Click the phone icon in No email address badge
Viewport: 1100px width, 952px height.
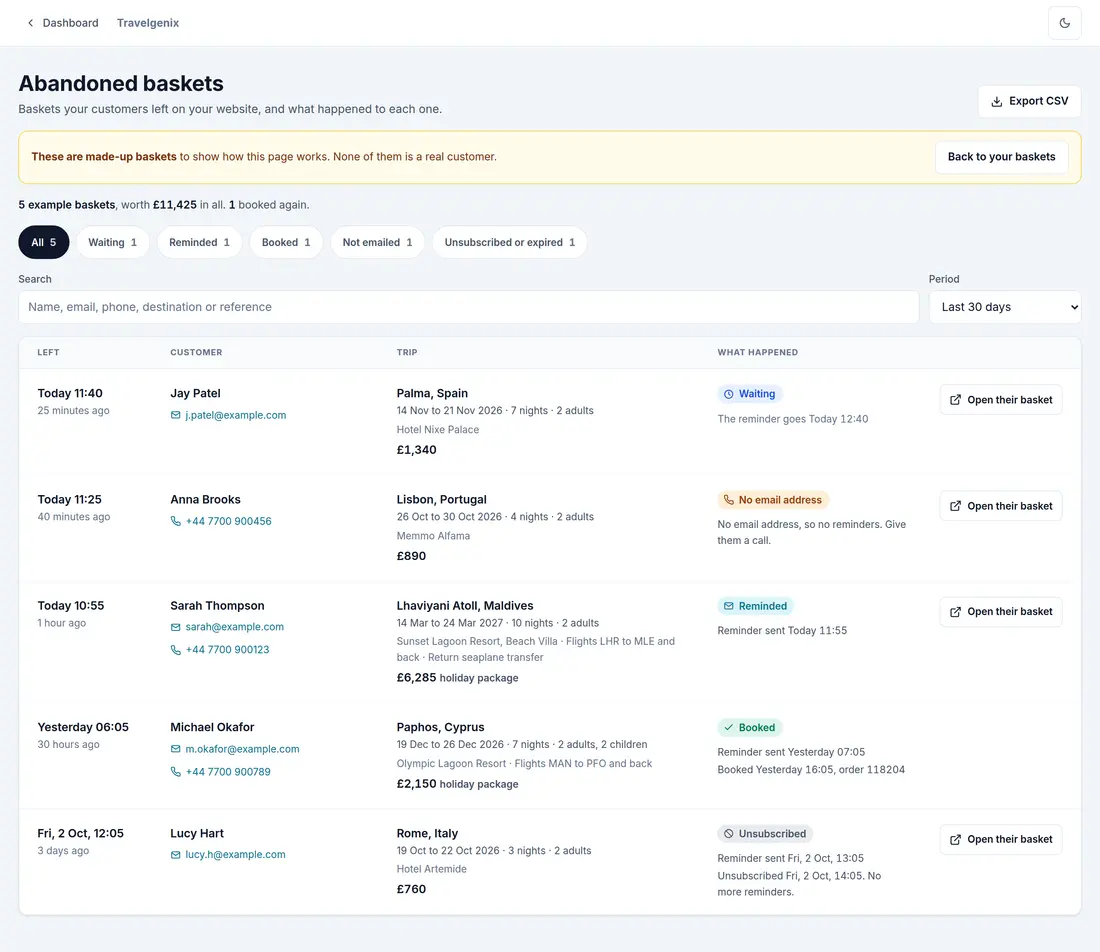728,500
